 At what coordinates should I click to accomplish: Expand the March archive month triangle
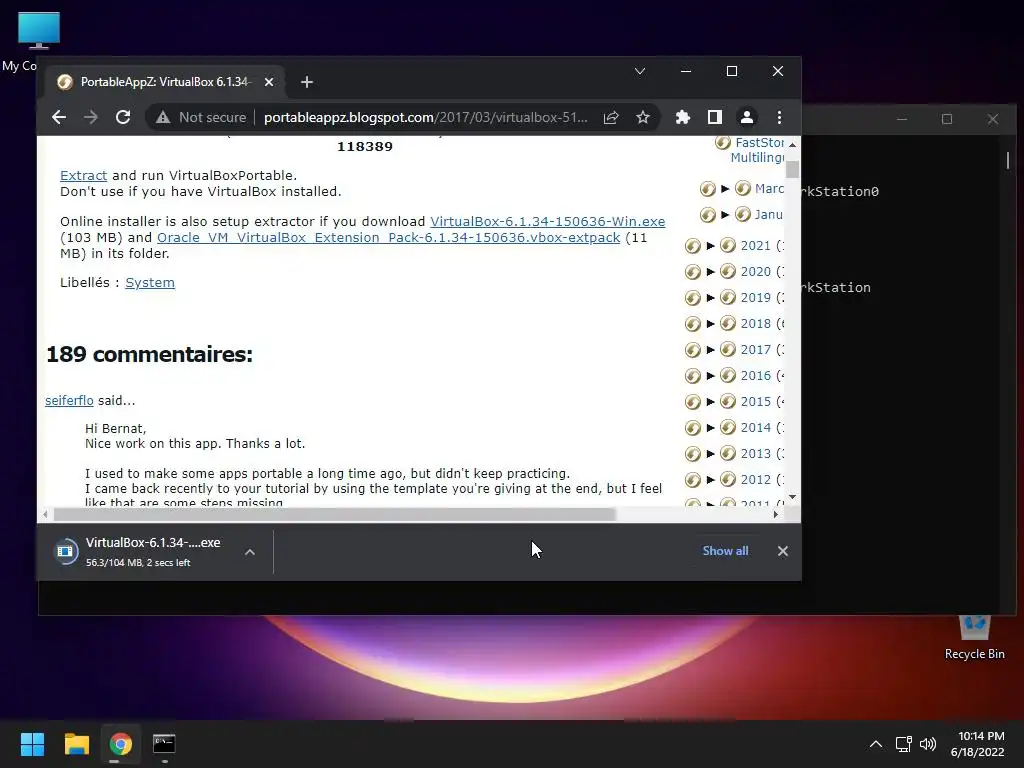pyautogui.click(x=725, y=189)
